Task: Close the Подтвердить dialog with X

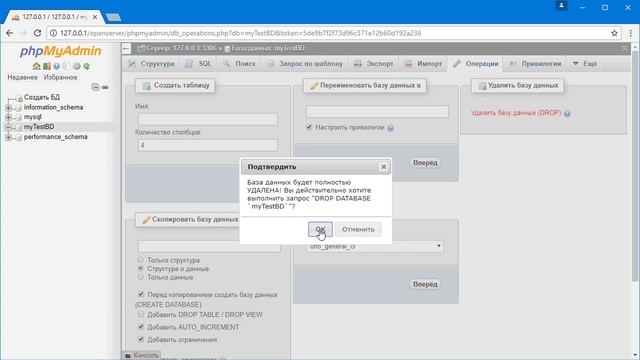Action: [x=383, y=167]
